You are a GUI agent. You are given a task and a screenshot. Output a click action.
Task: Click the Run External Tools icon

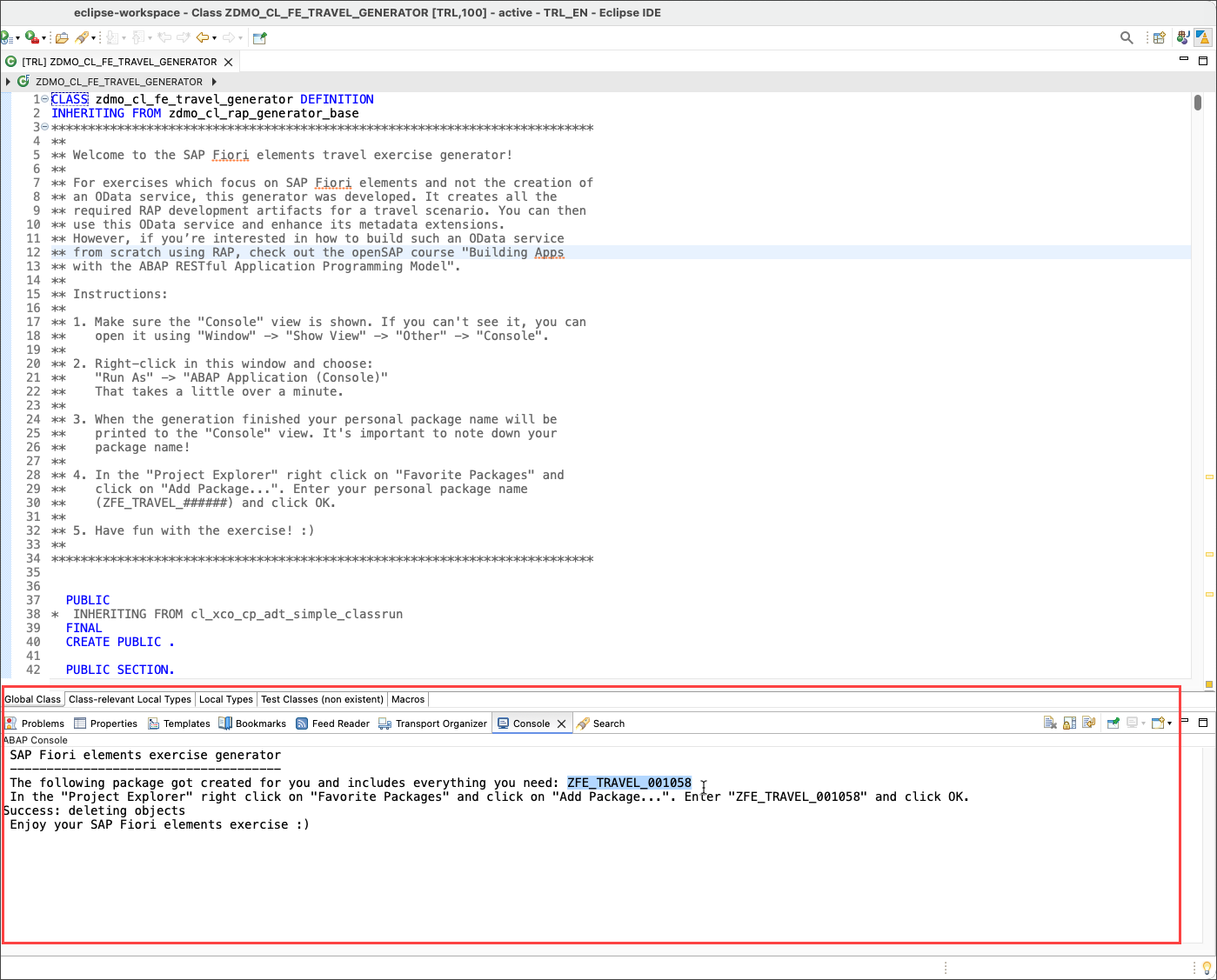click(32, 37)
